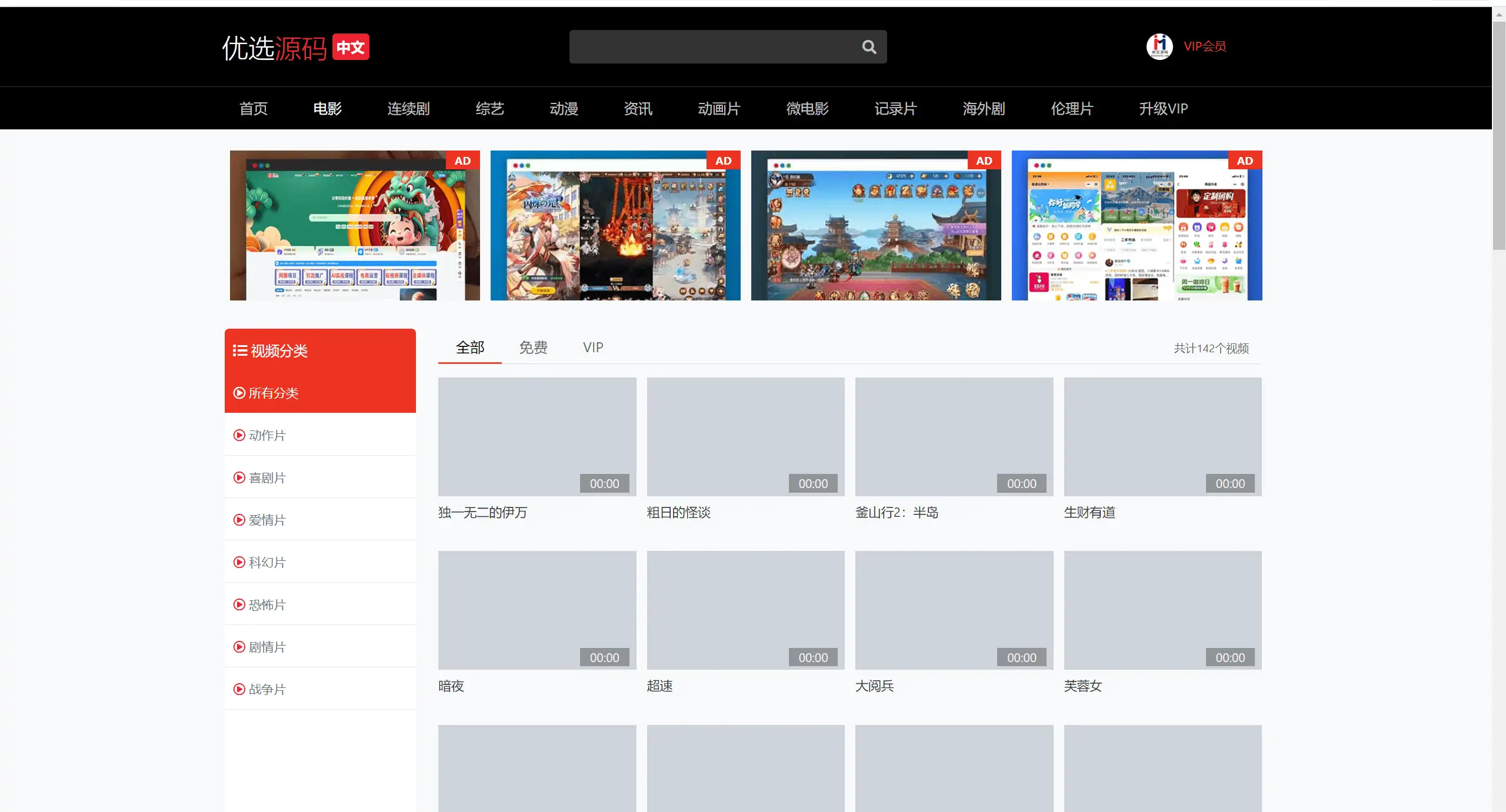Select the VIP content tab
The image size is (1506, 812).
[x=595, y=347]
